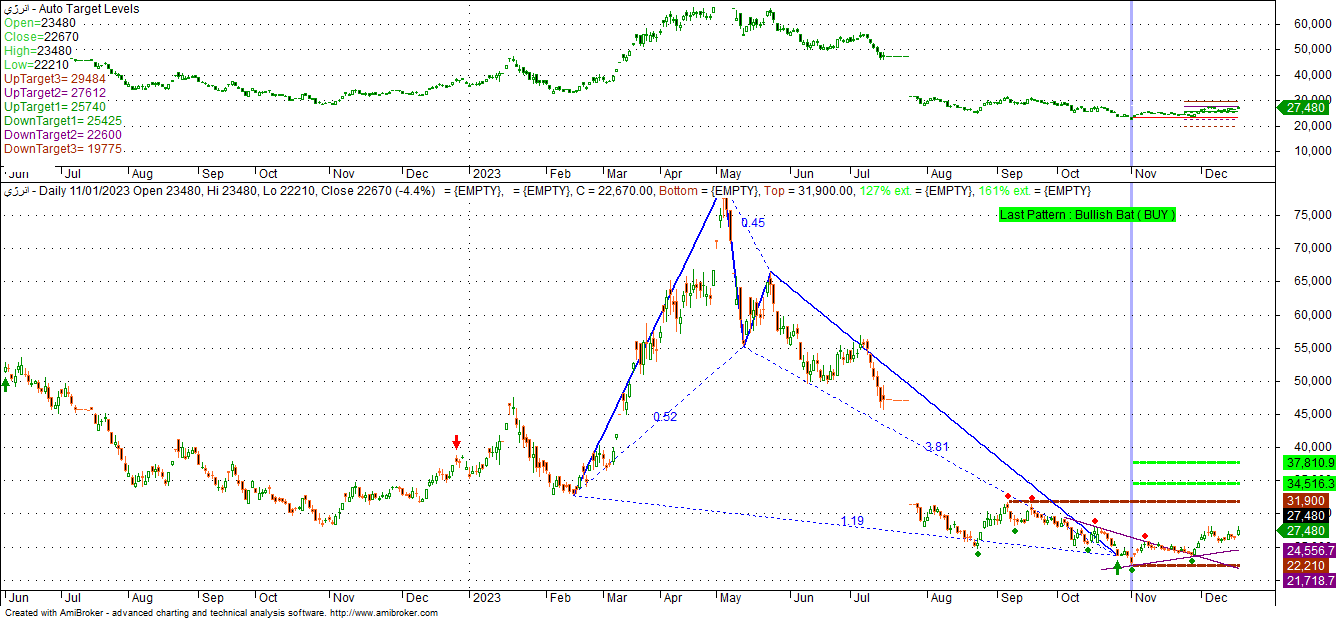
Task: Click the green 27,480 price tag in upper pane
Action: point(1306,107)
